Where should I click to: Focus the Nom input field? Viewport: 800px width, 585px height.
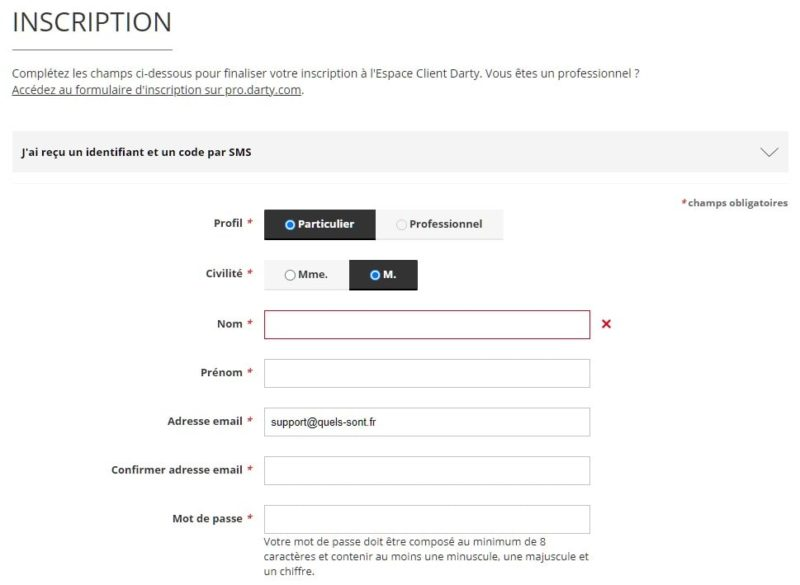tap(427, 325)
